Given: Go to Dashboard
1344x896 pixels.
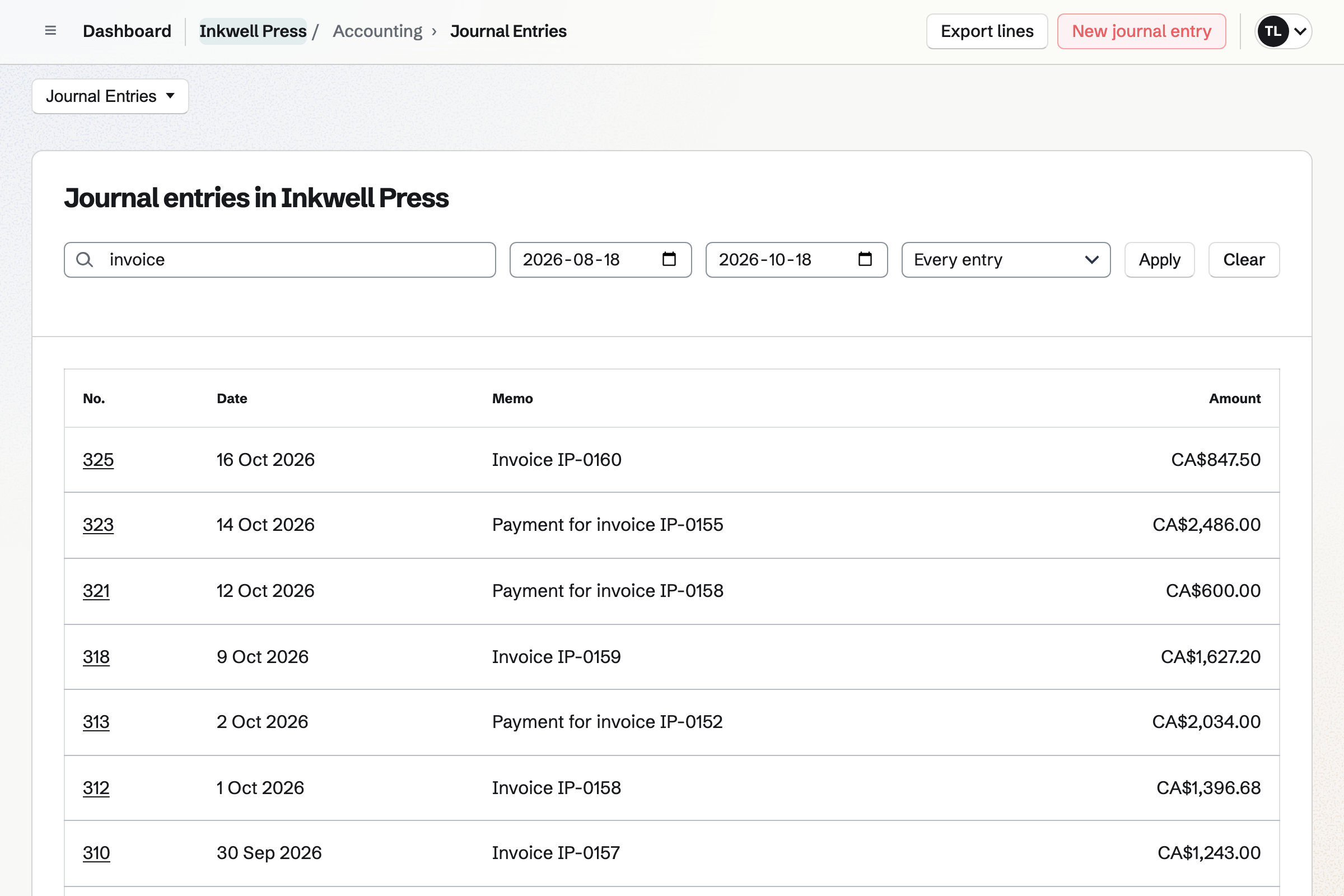Looking at the screenshot, I should pos(127,31).
